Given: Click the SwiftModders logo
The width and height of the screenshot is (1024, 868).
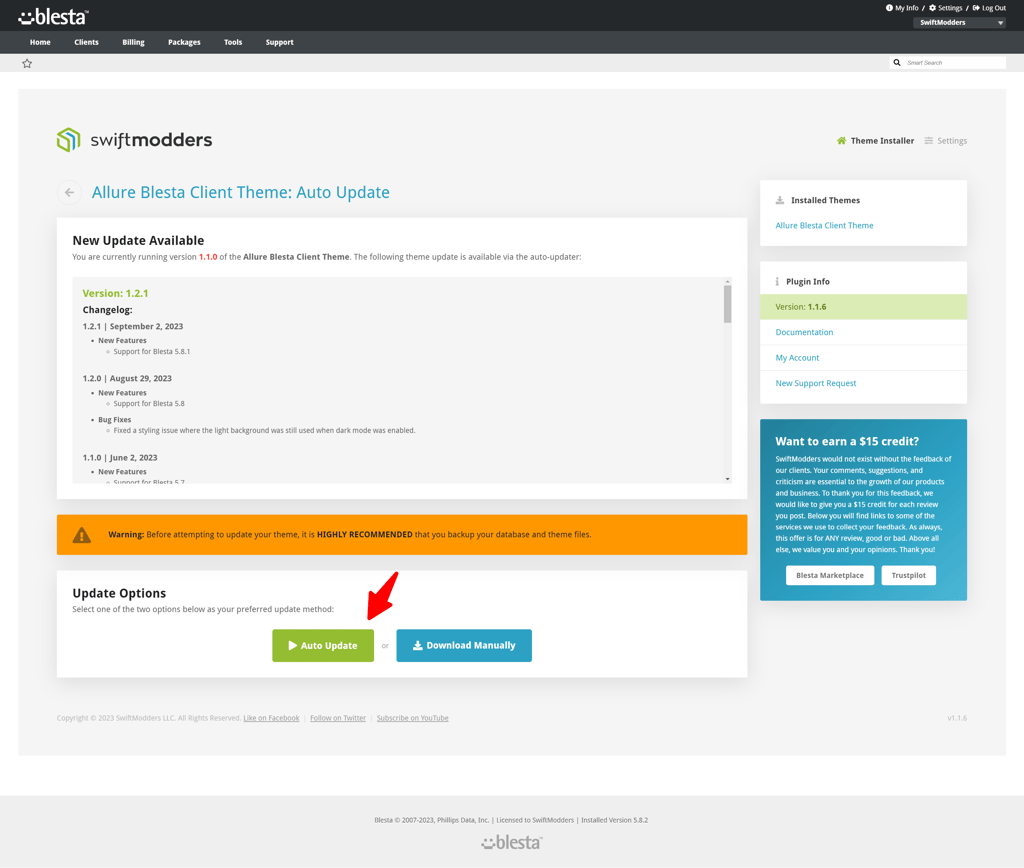Looking at the screenshot, I should point(134,140).
